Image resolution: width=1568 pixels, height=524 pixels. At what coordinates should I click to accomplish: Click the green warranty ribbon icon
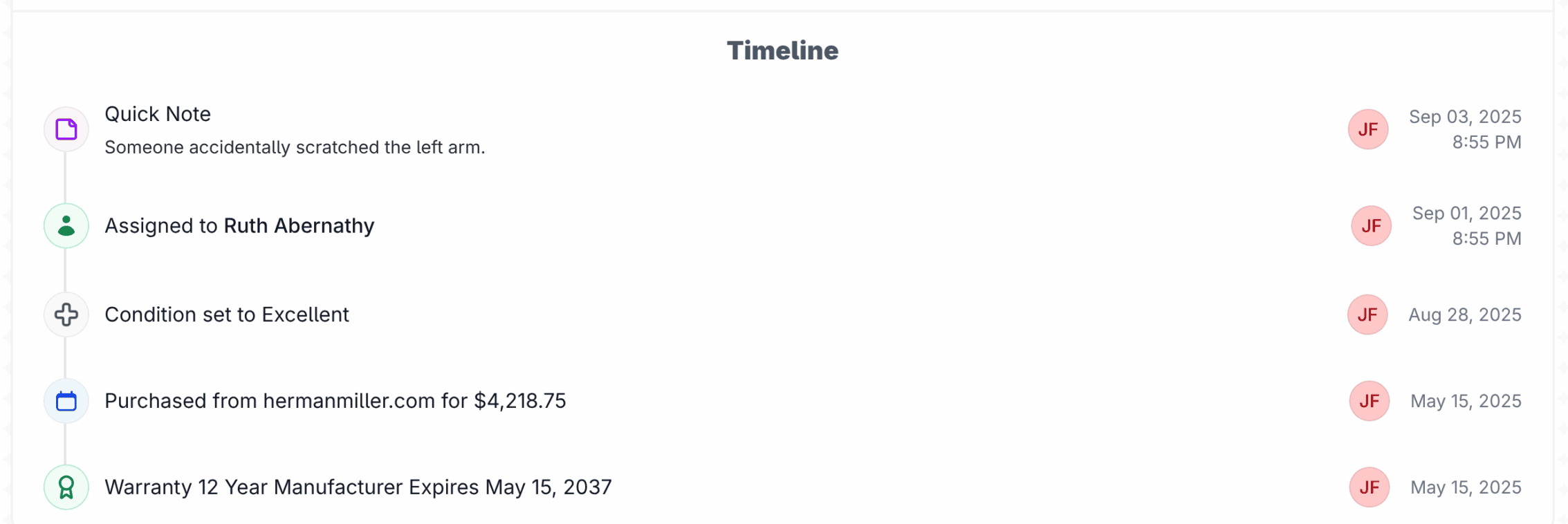tap(66, 487)
